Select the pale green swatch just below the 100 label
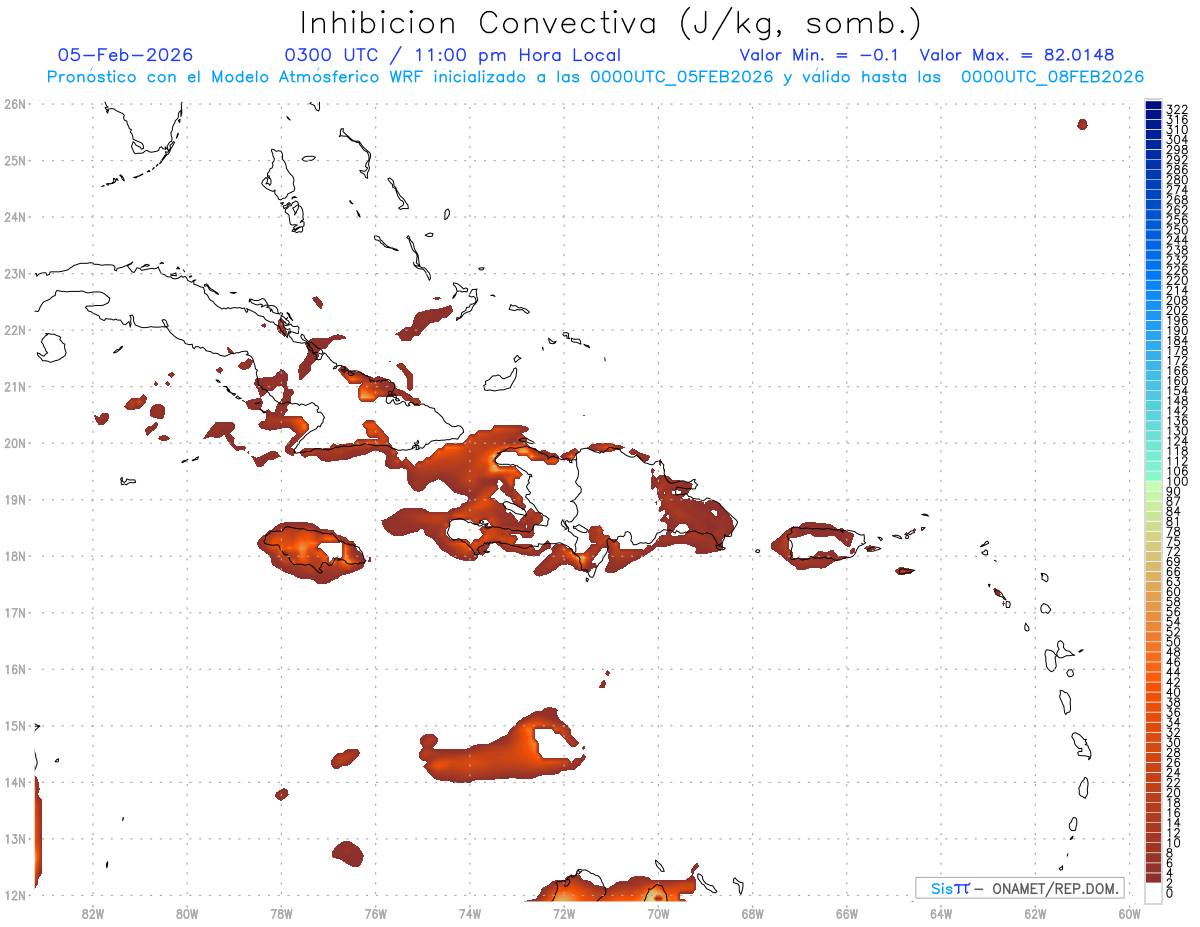Viewport: 1200px width, 927px height. 1153,487
